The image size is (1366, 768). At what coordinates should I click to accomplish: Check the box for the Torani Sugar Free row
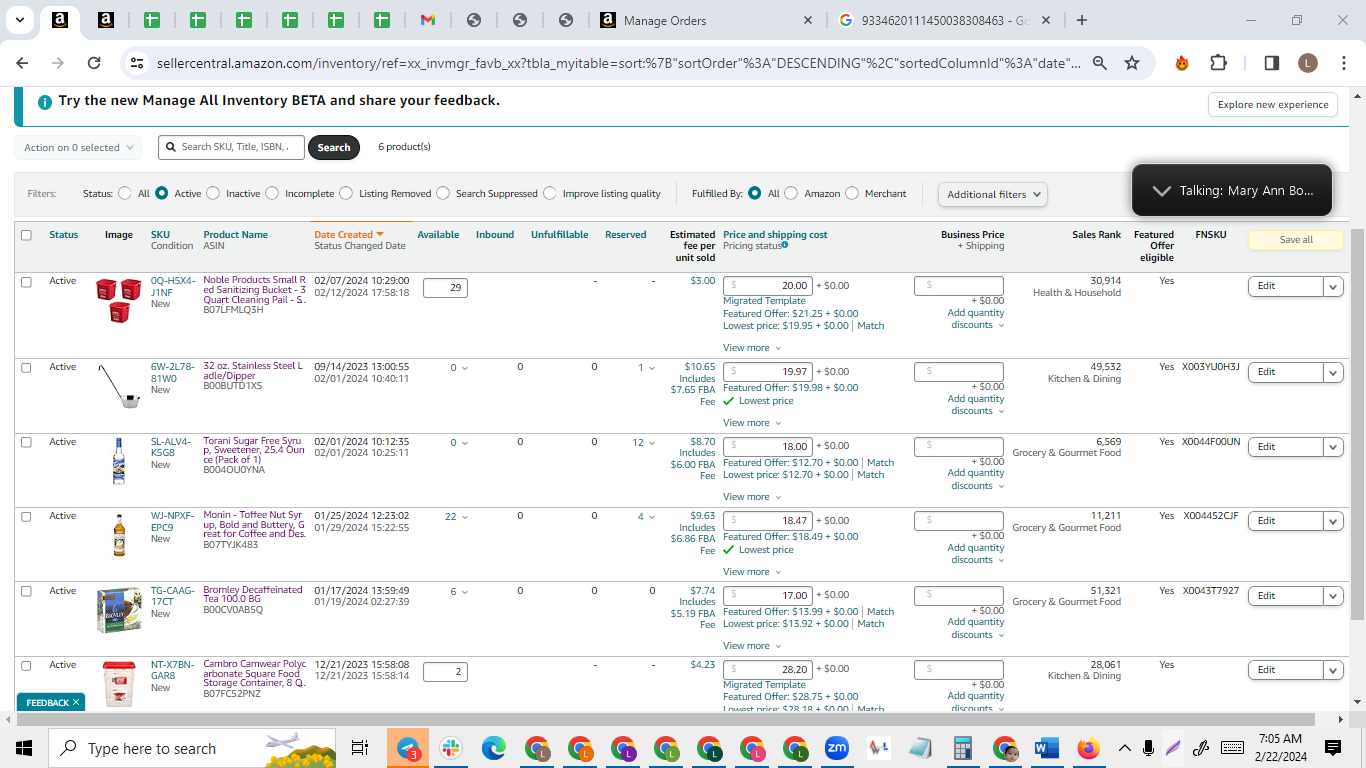point(26,442)
